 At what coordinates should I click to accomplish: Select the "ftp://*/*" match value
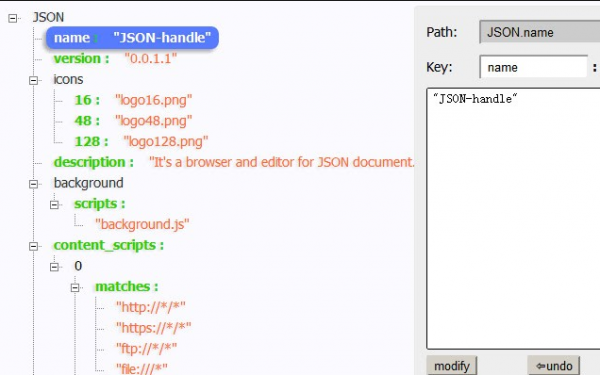pyautogui.click(x=147, y=349)
